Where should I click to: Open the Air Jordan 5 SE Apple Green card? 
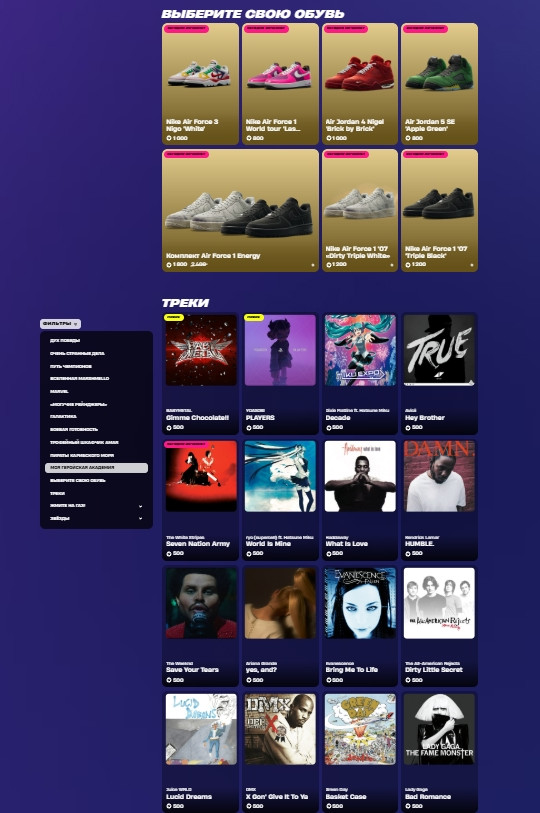(439, 83)
